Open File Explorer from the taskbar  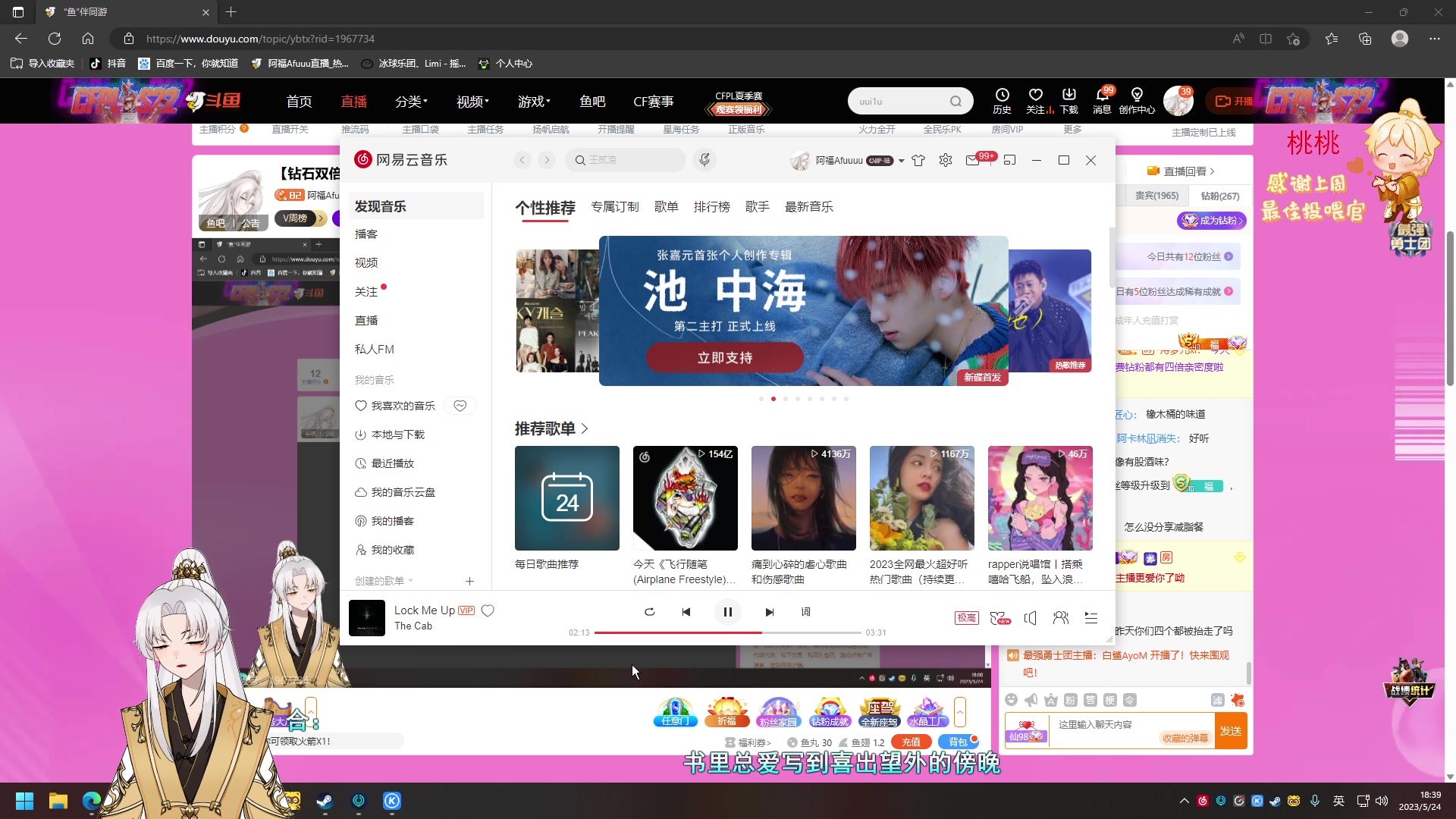click(x=58, y=801)
